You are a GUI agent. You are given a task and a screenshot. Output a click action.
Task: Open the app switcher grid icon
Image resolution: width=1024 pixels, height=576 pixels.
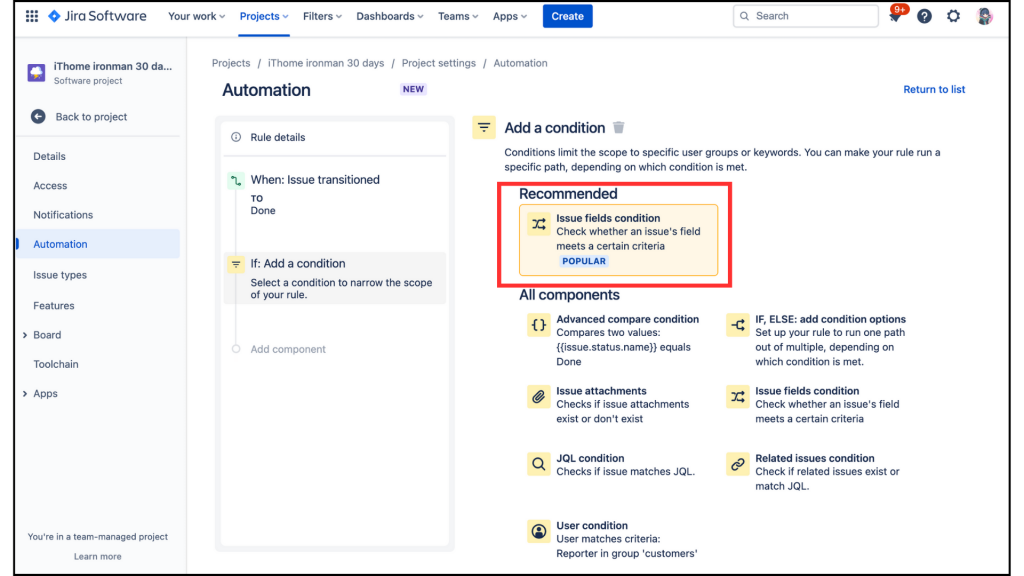tap(31, 16)
